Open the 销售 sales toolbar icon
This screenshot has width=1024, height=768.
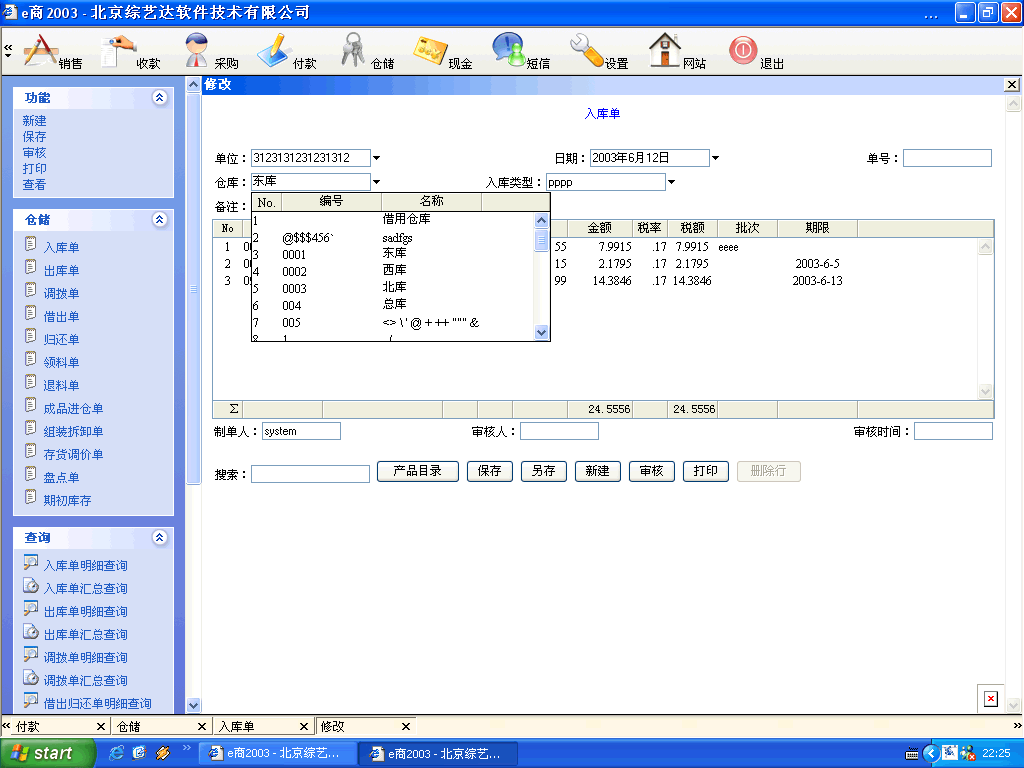pos(42,51)
